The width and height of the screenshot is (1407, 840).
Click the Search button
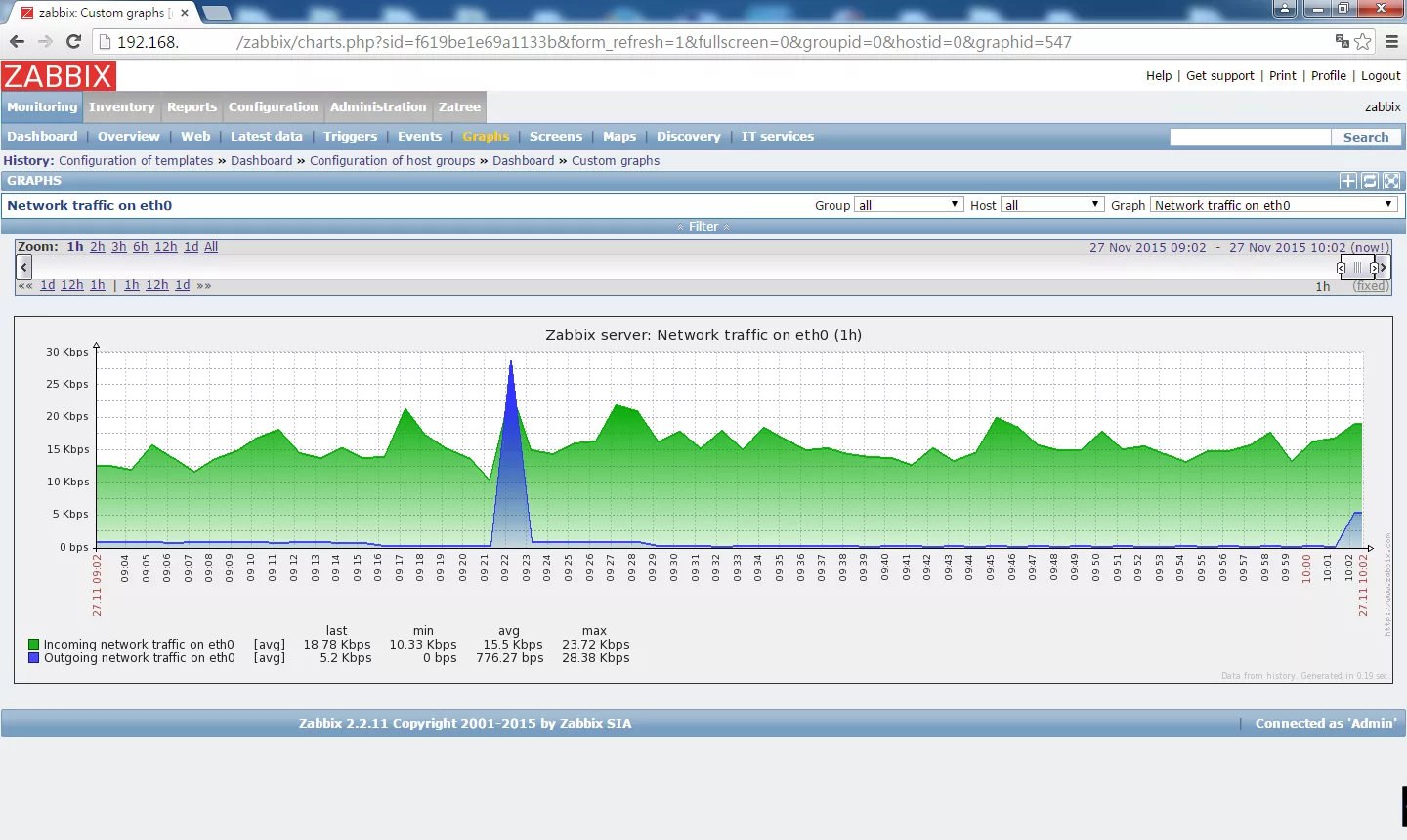(x=1366, y=138)
